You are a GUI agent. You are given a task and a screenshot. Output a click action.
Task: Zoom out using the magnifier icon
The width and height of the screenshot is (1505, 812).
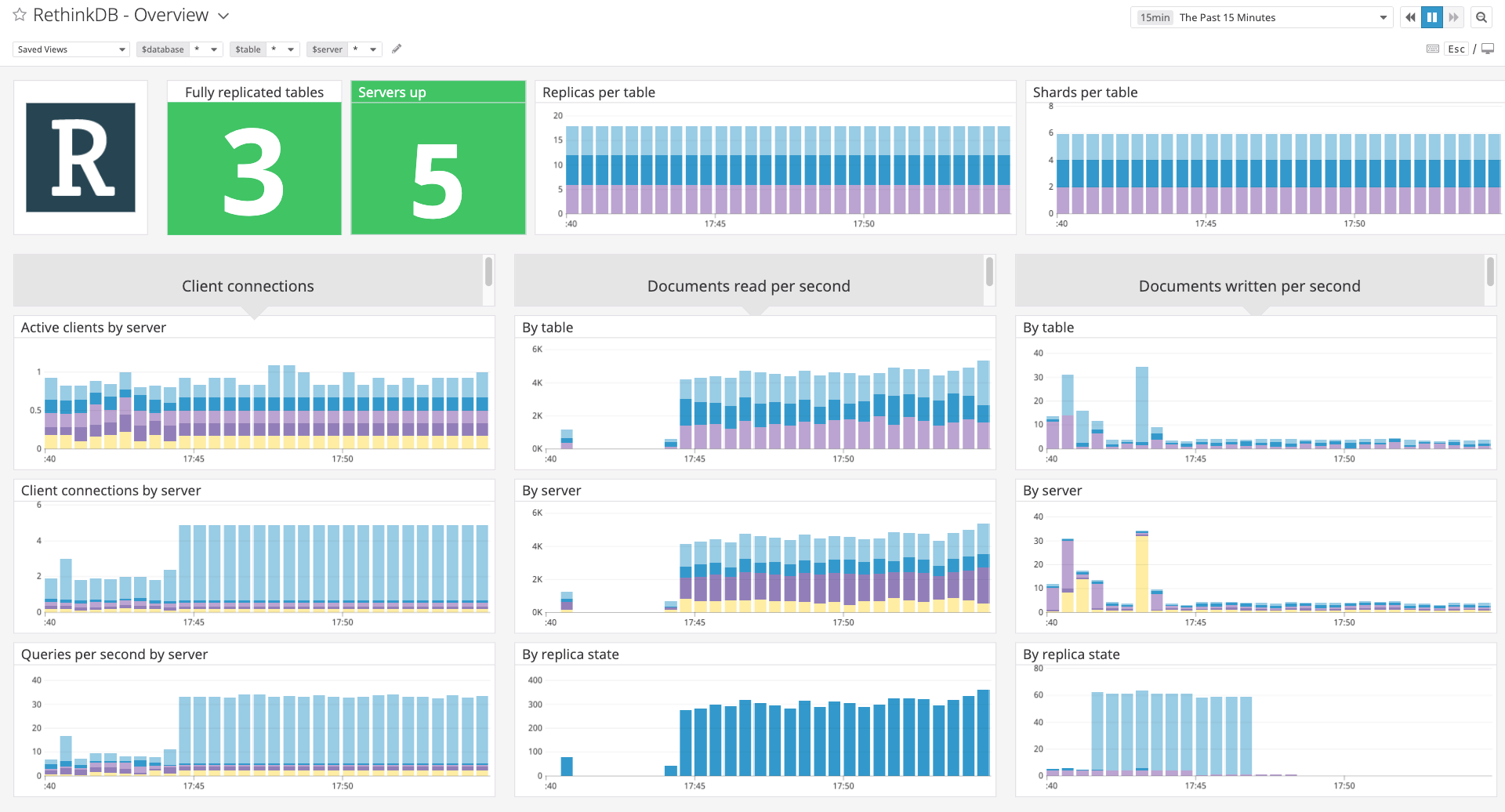[1481, 16]
